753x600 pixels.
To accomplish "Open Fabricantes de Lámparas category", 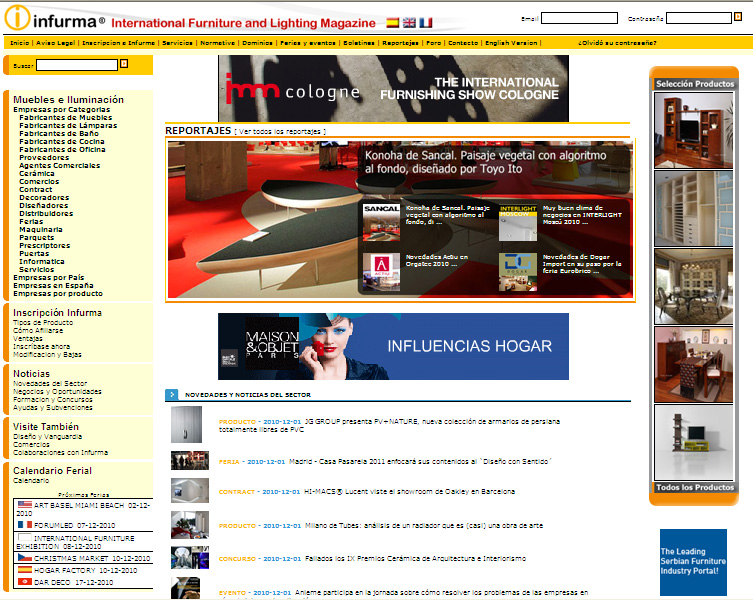I will point(67,125).
